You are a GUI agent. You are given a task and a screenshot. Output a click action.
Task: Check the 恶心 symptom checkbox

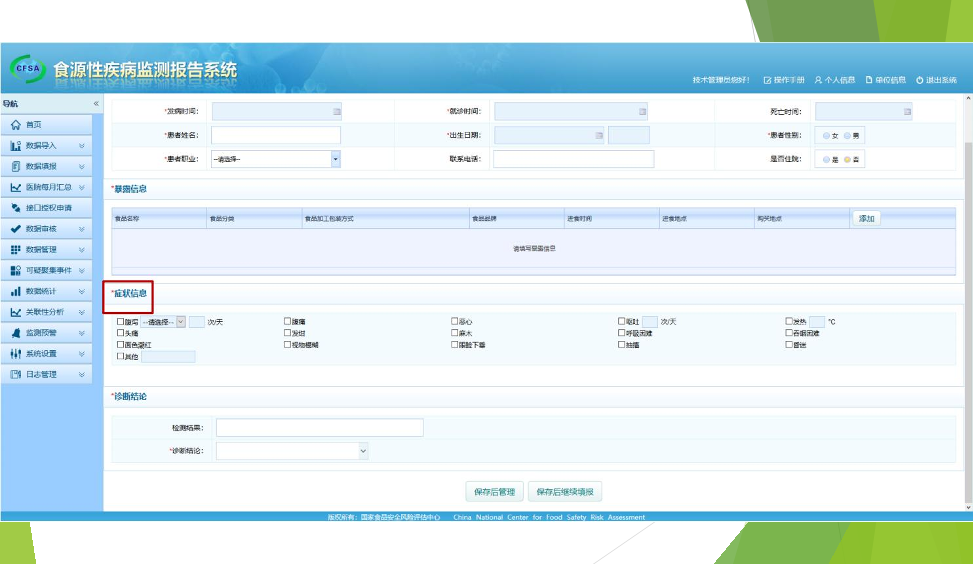pyautogui.click(x=455, y=322)
